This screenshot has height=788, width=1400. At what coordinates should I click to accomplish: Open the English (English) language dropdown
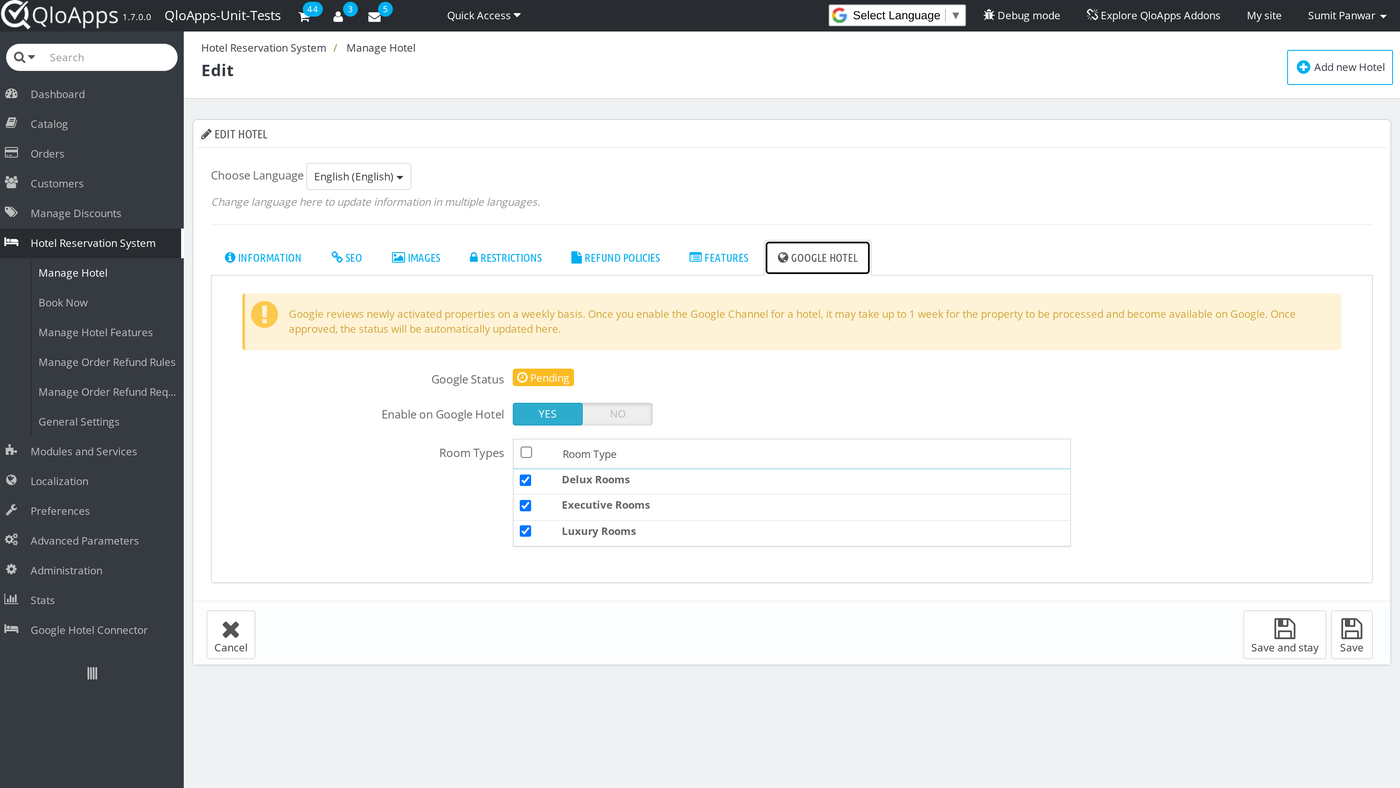(x=358, y=176)
